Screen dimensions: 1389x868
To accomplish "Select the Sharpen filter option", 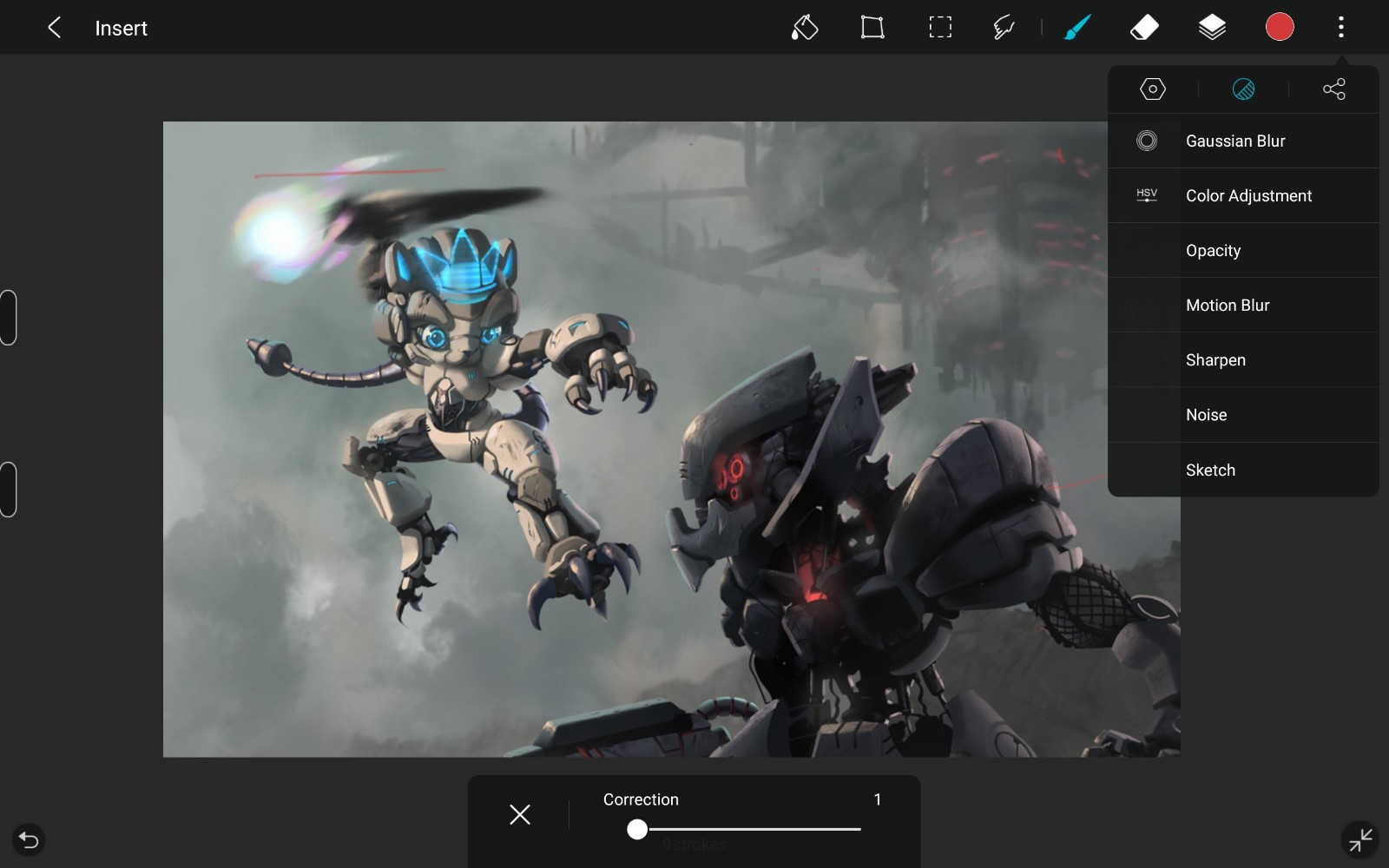I will pos(1215,360).
